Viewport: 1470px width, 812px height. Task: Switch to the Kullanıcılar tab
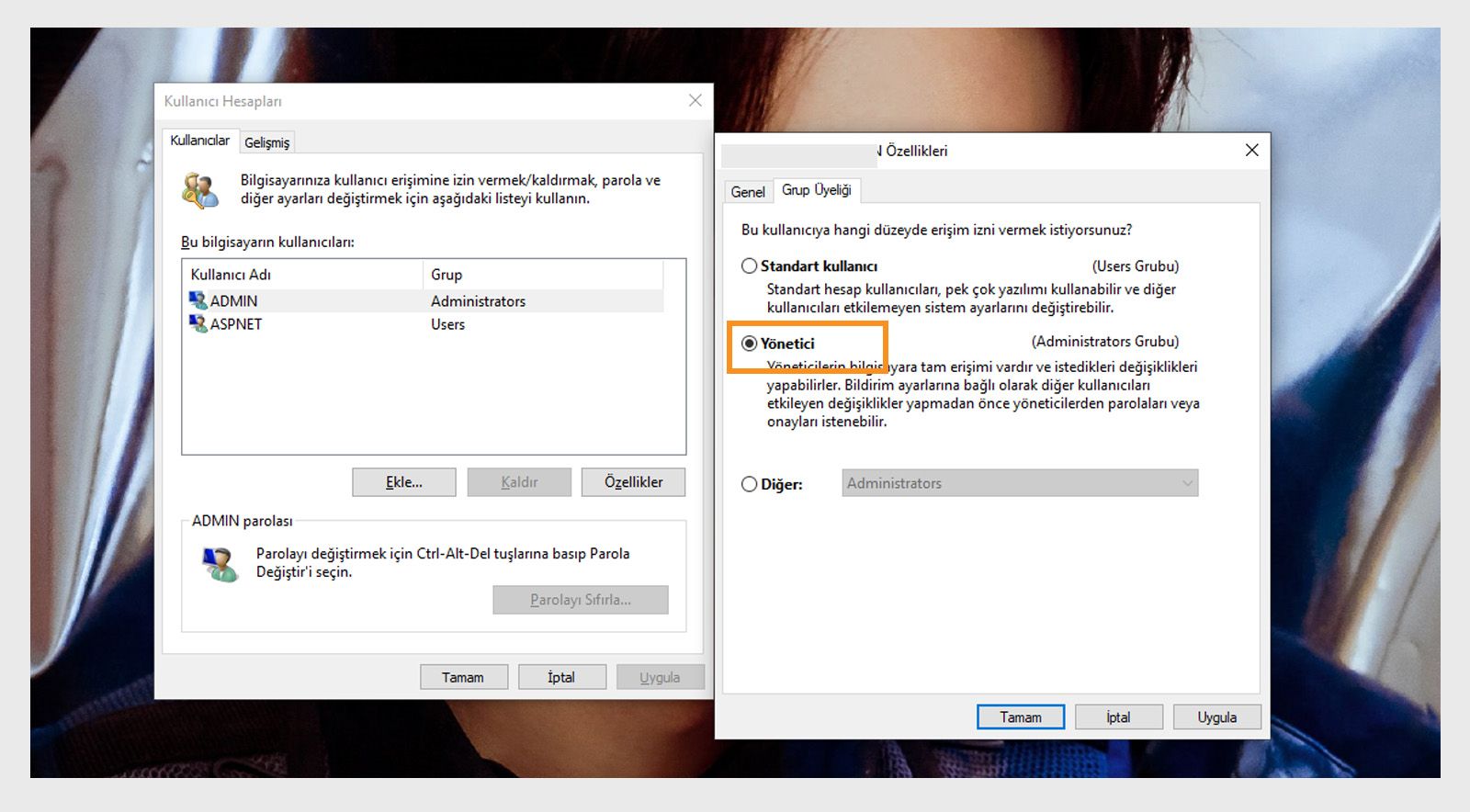200,141
